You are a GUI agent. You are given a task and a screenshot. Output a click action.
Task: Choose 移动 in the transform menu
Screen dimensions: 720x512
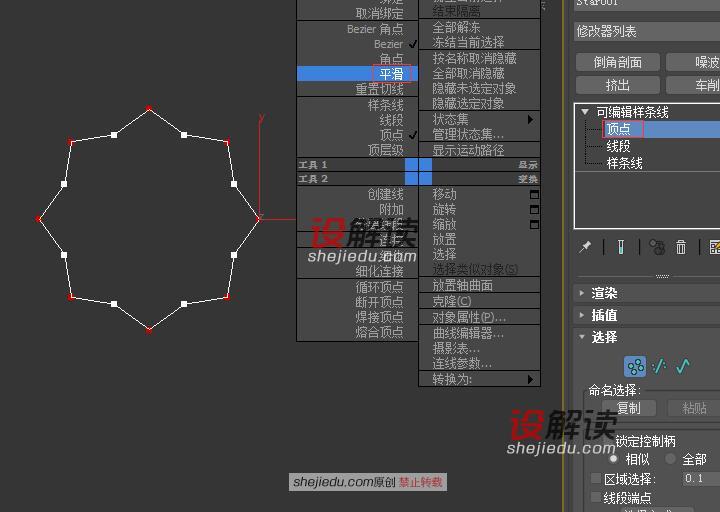(444, 194)
